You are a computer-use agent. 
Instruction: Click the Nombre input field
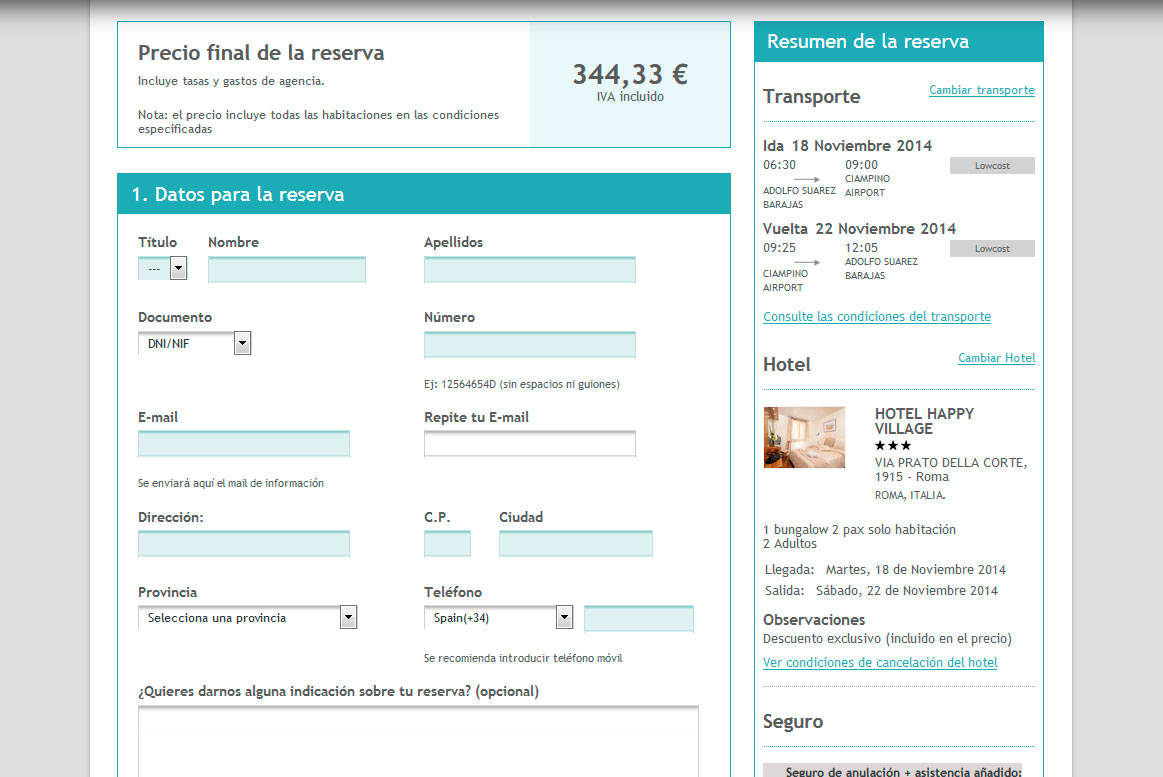tap(286, 270)
